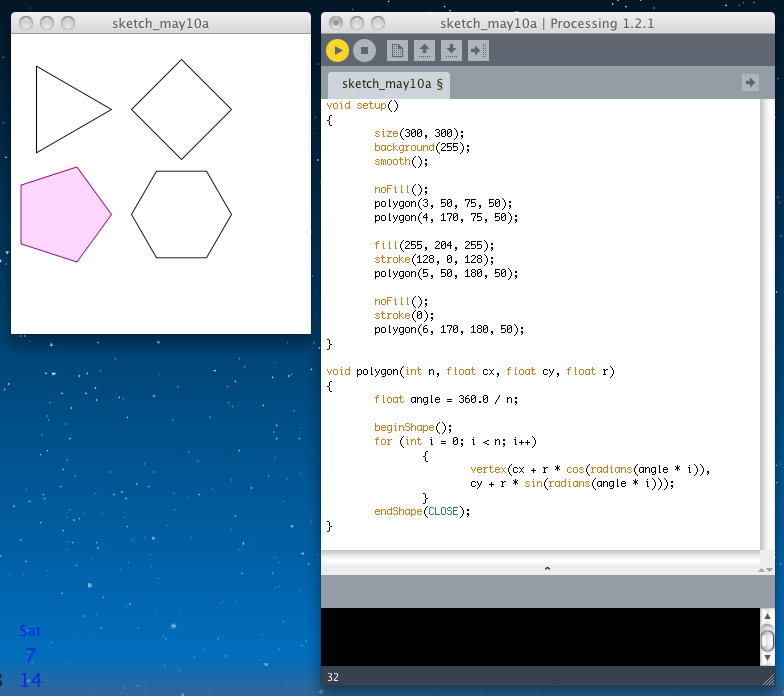Click the Processing editor window title bar

pos(547,23)
